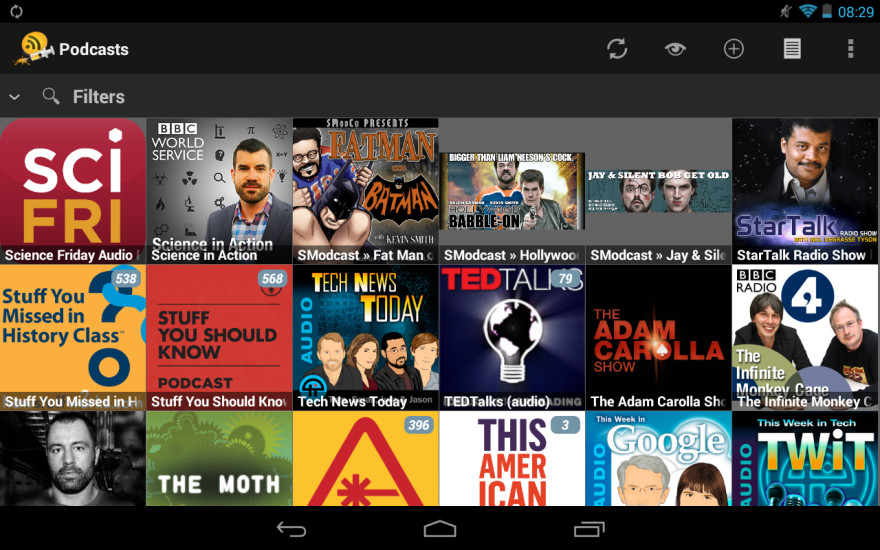The width and height of the screenshot is (880, 550).
Task: Select TEDTalks (audio) podcast
Action: point(512,337)
